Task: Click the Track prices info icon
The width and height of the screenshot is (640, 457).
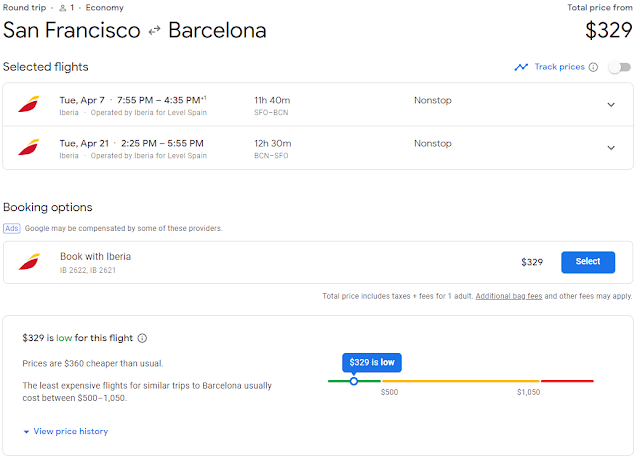Action: tap(593, 67)
